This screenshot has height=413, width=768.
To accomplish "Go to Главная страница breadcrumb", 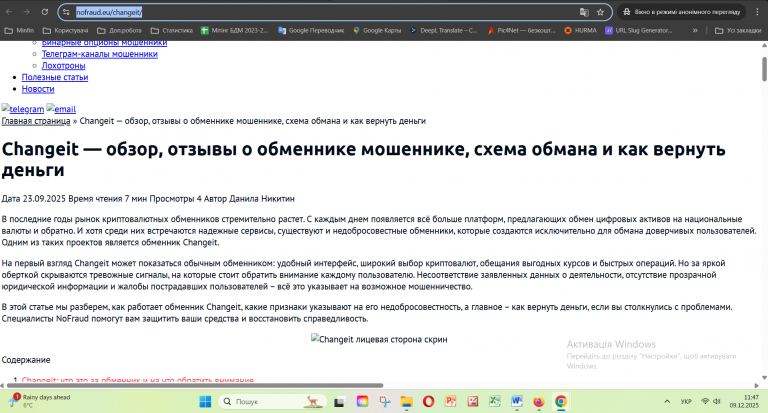I will (x=36, y=121).
